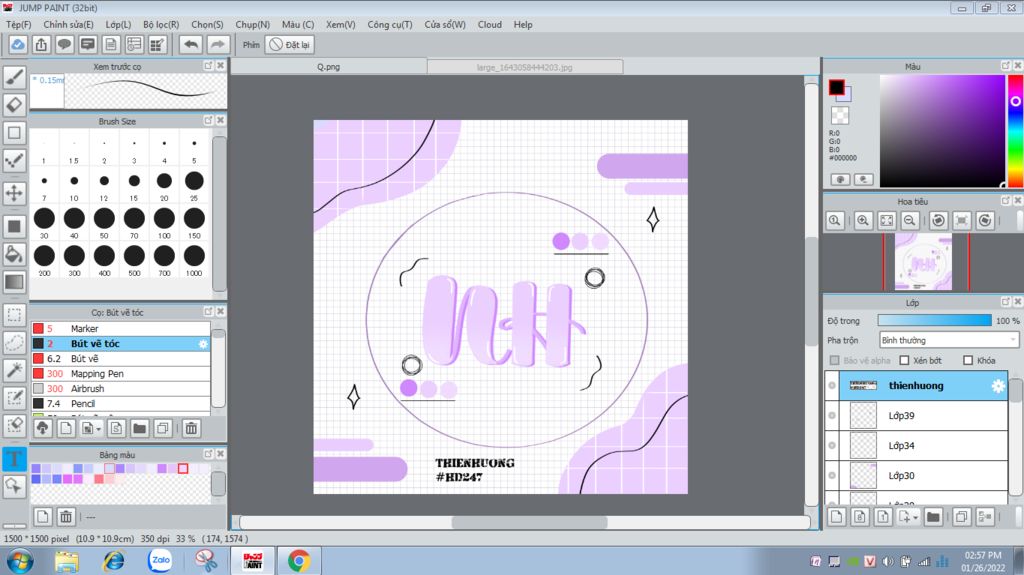Select the Text tool

(x=14, y=458)
